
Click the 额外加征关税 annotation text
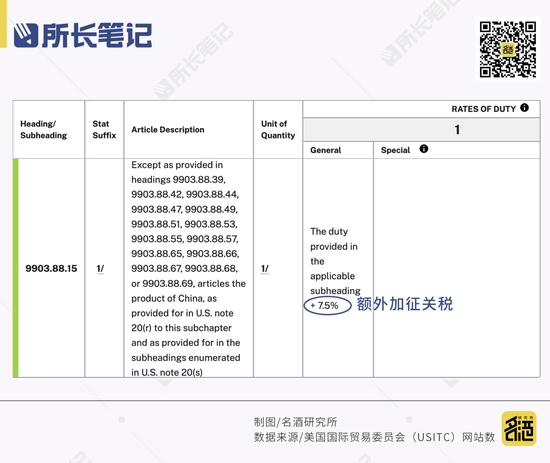pos(405,304)
